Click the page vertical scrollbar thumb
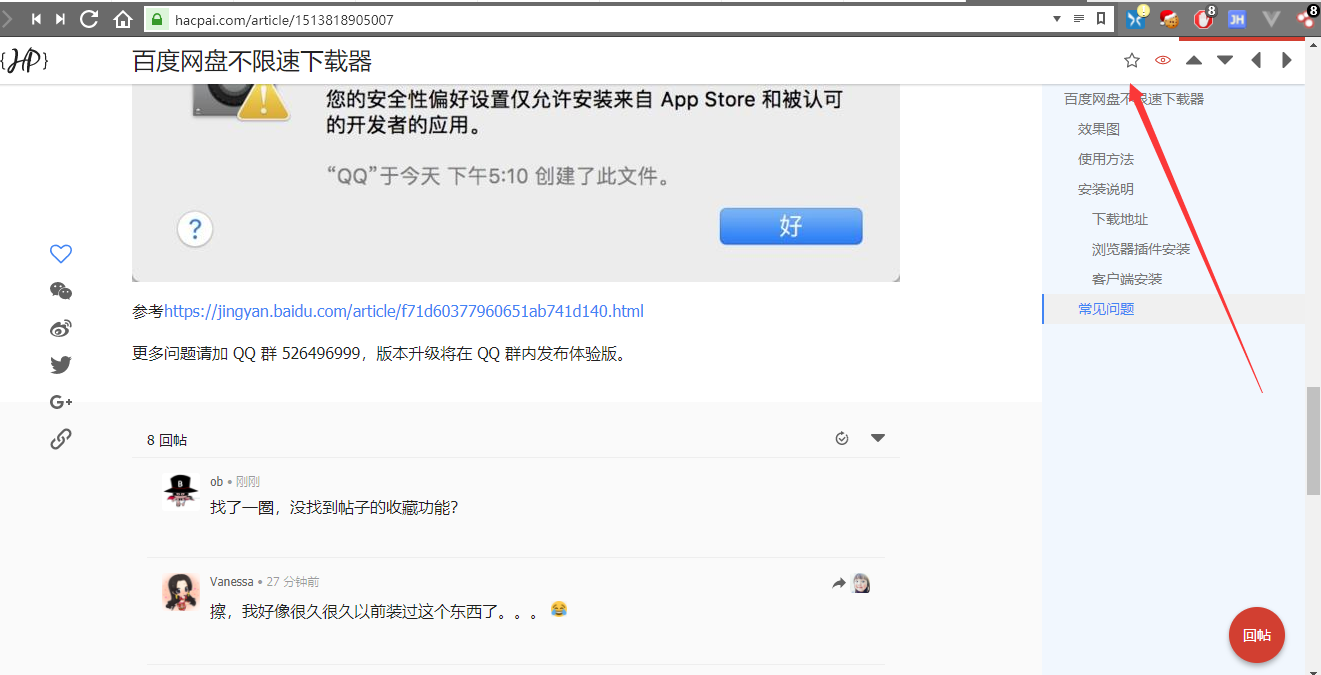The height and width of the screenshot is (675, 1321). pos(1313,442)
